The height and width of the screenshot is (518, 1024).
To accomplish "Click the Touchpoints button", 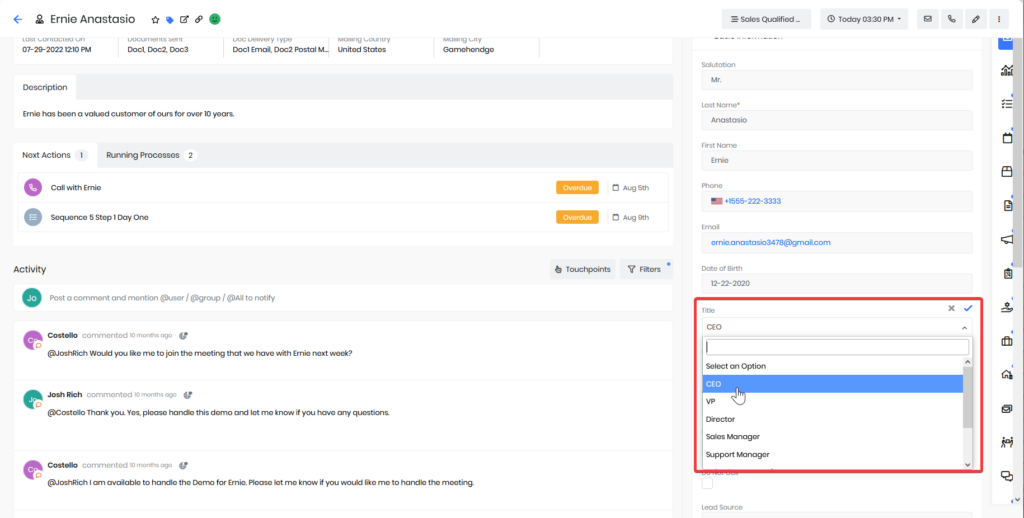I will coord(582,269).
